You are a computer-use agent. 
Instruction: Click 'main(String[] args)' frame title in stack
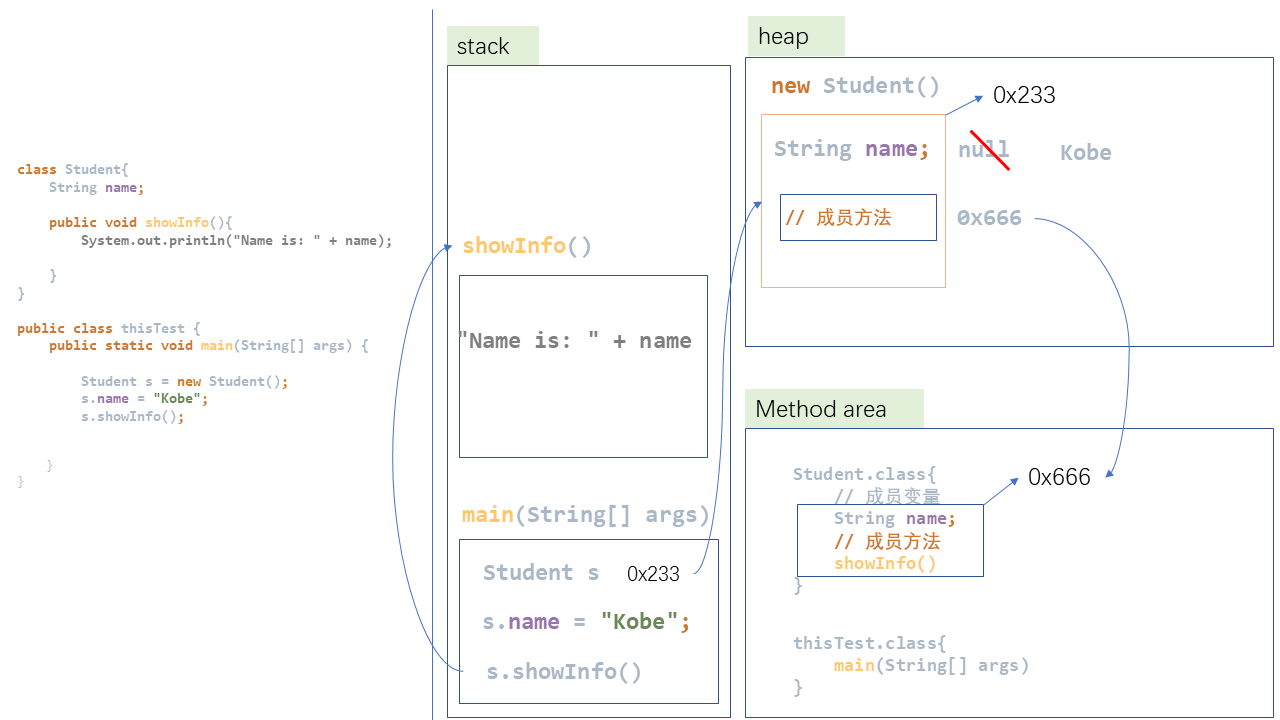(x=585, y=515)
